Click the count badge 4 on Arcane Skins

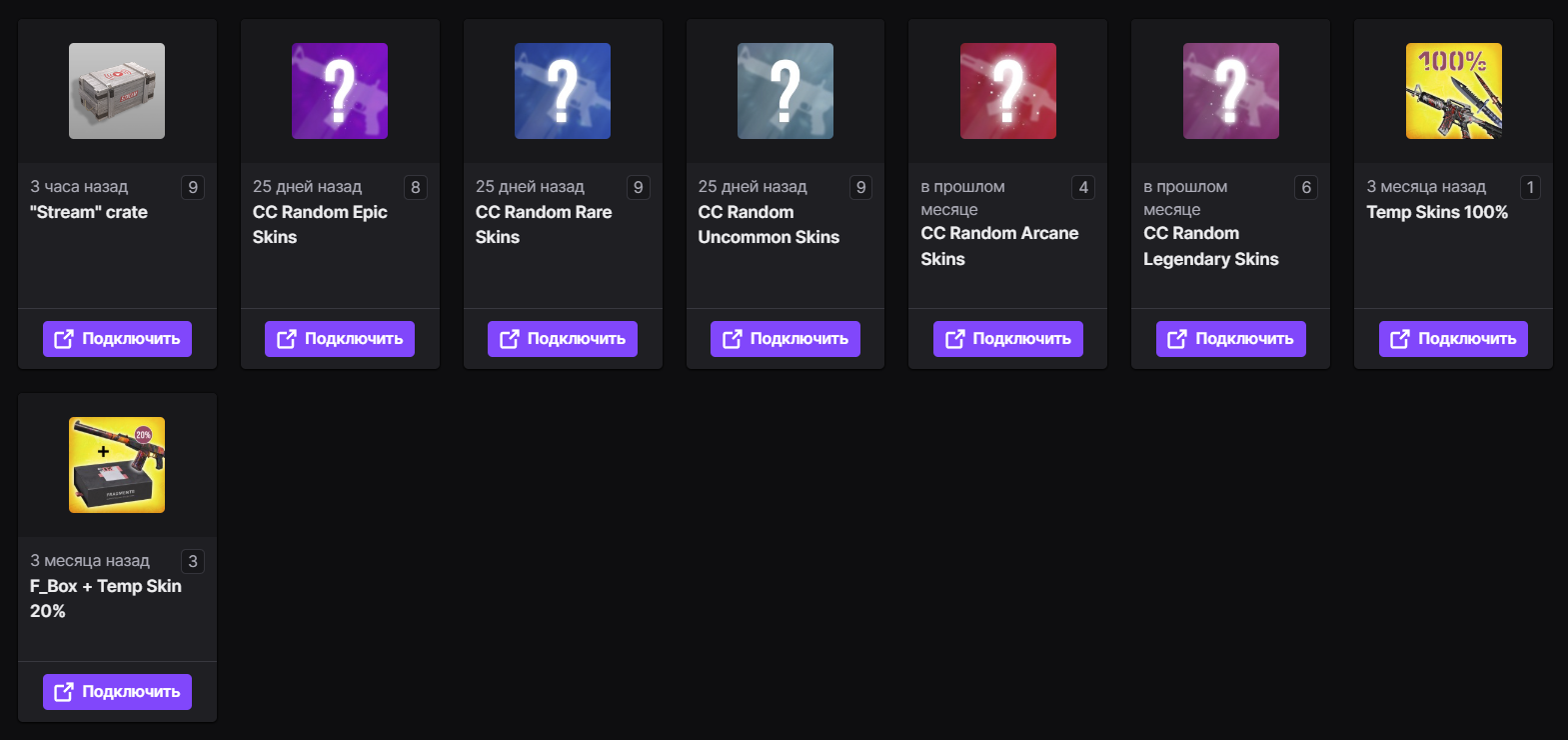pos(1083,187)
